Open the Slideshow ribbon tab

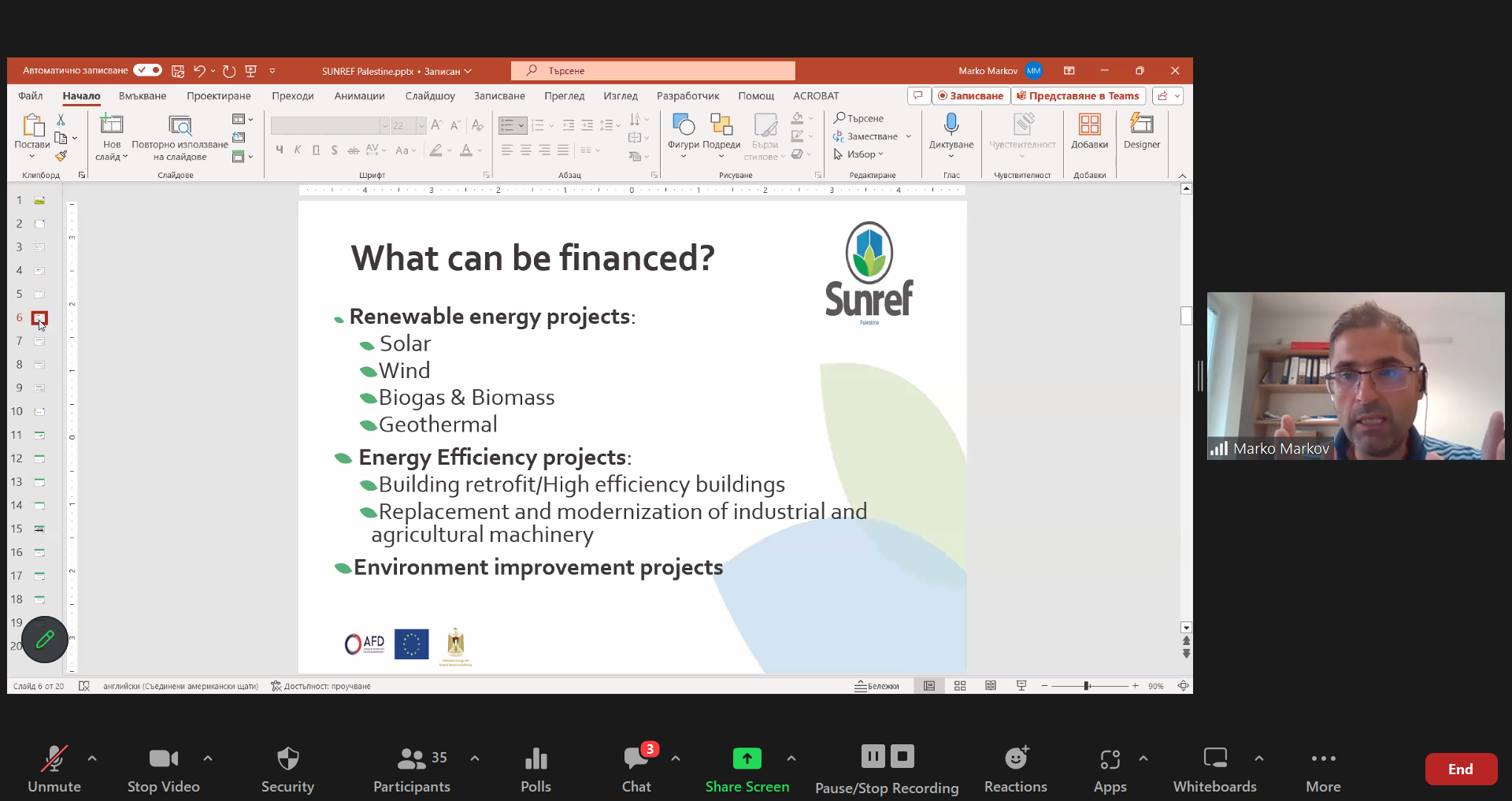tap(430, 96)
